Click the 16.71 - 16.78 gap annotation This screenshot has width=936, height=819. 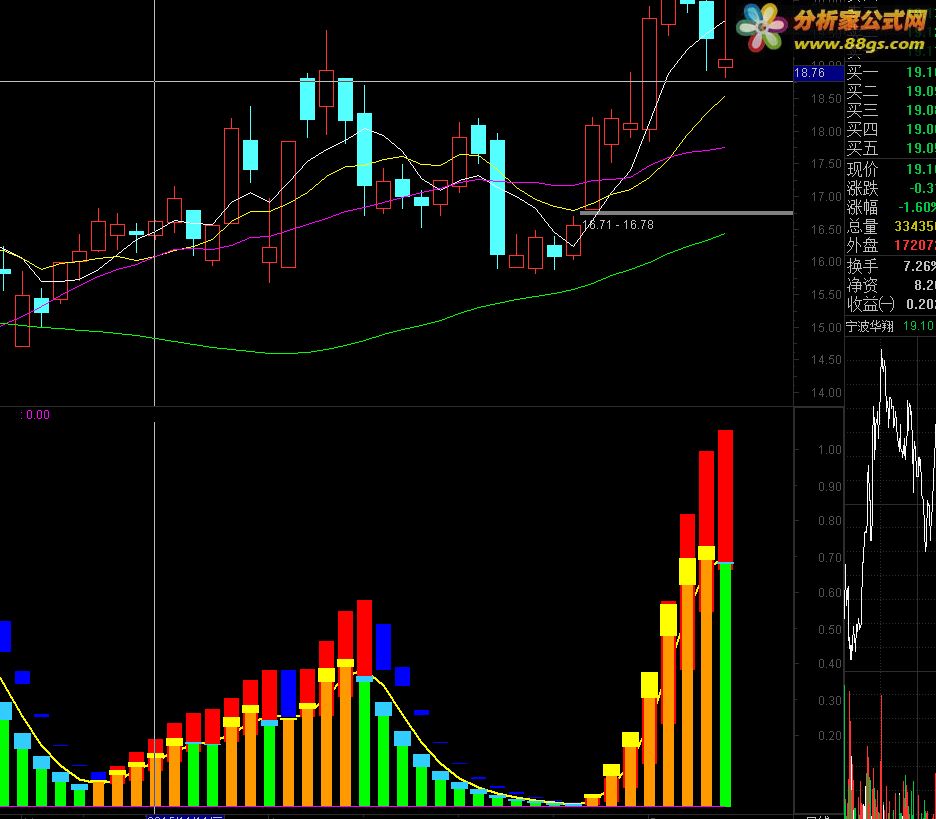pyautogui.click(x=618, y=225)
